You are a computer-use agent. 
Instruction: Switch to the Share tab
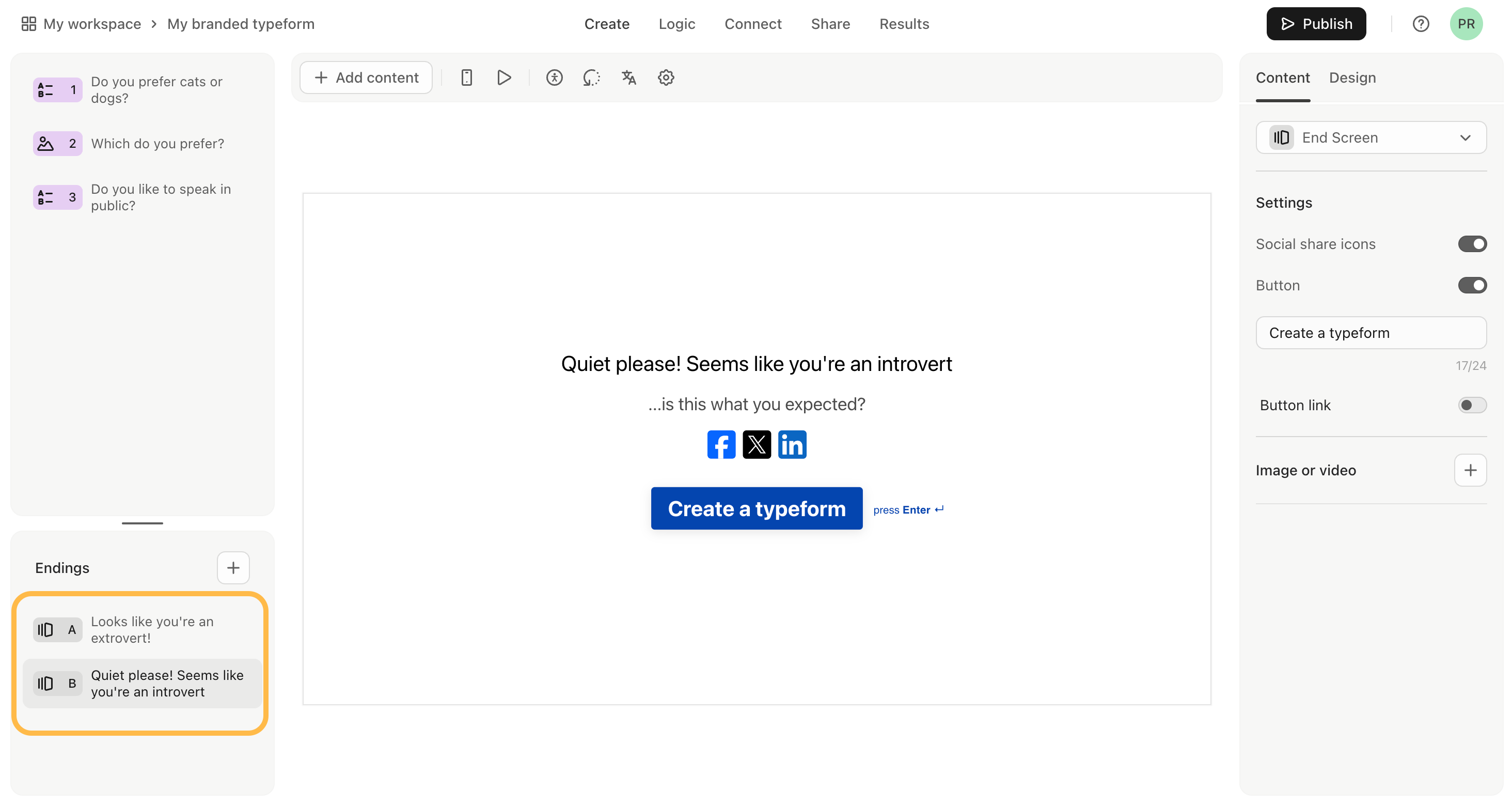(830, 24)
